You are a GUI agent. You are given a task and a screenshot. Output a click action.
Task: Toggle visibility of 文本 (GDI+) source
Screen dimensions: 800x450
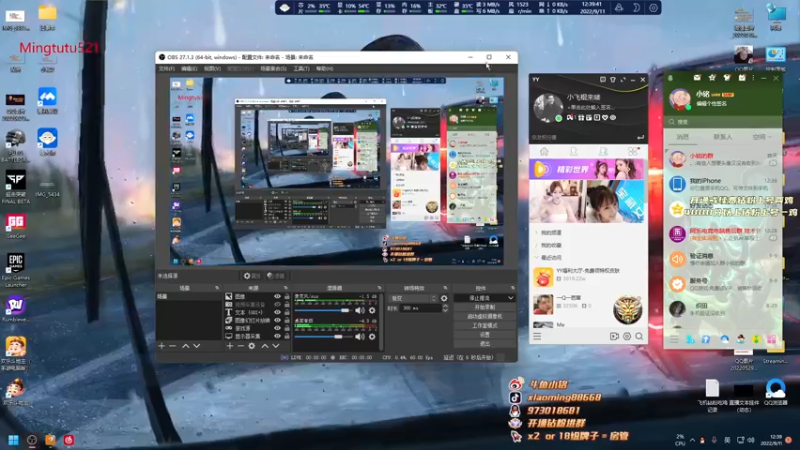278,312
